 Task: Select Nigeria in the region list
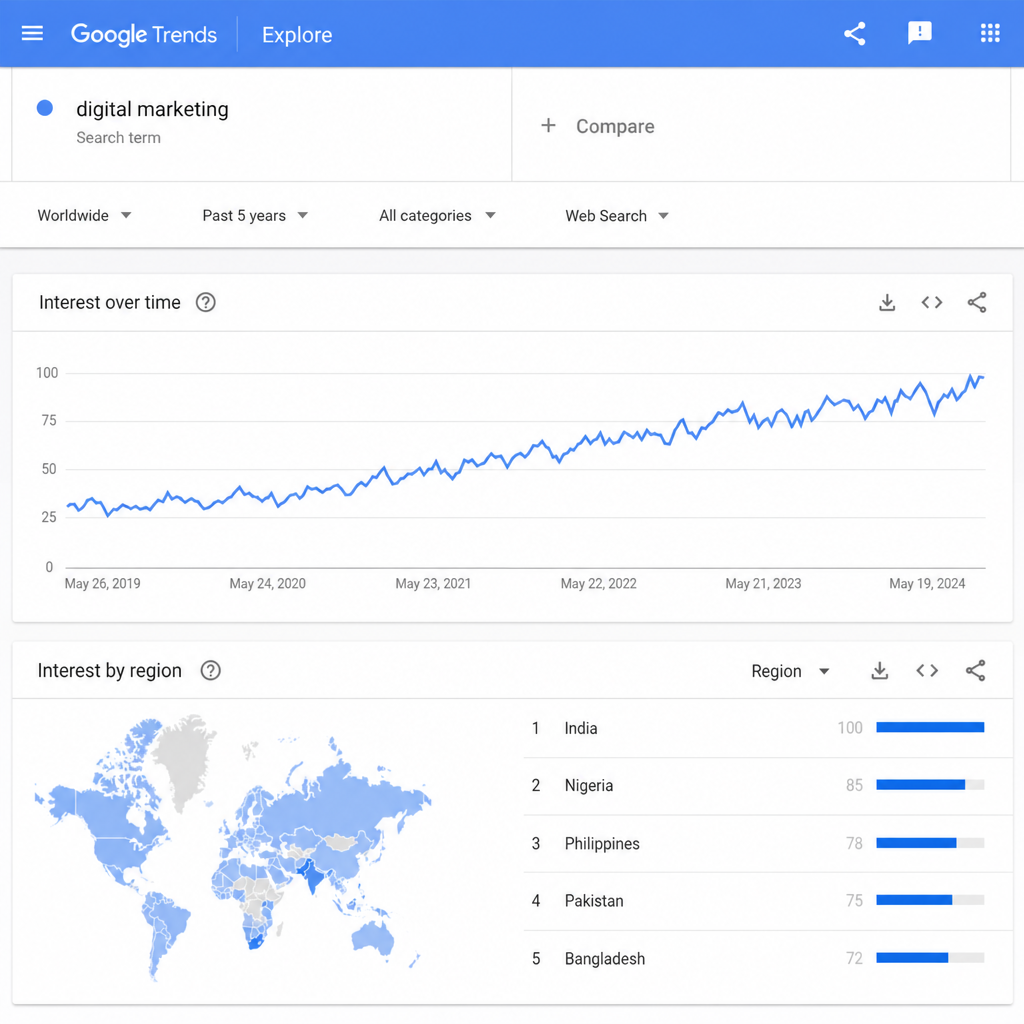pos(767,786)
